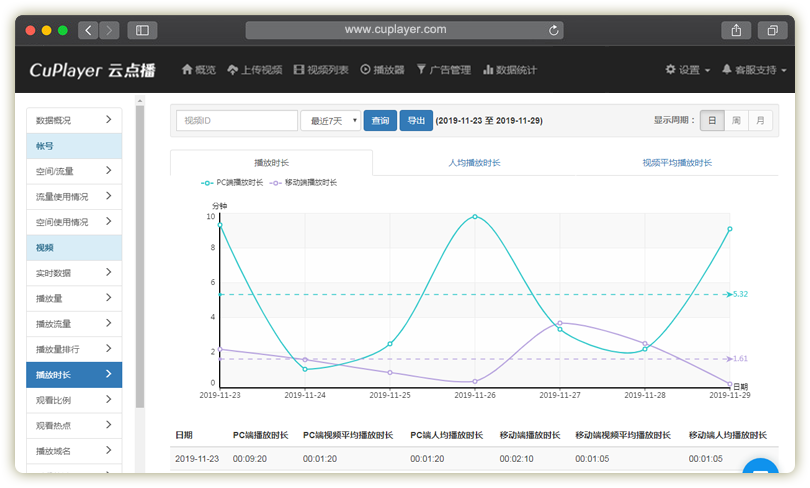Click the blue chat bubble icon
The width and height of the screenshot is (810, 488).
[x=760, y=474]
